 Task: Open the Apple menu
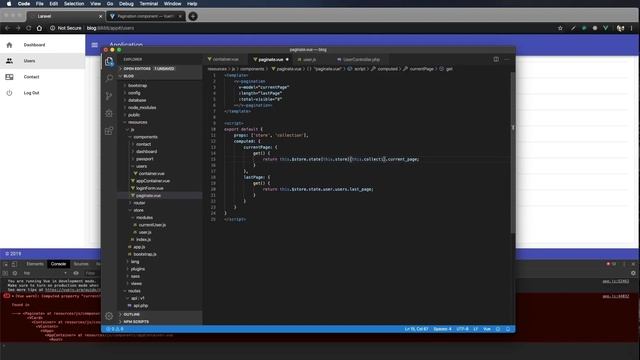point(9,4)
